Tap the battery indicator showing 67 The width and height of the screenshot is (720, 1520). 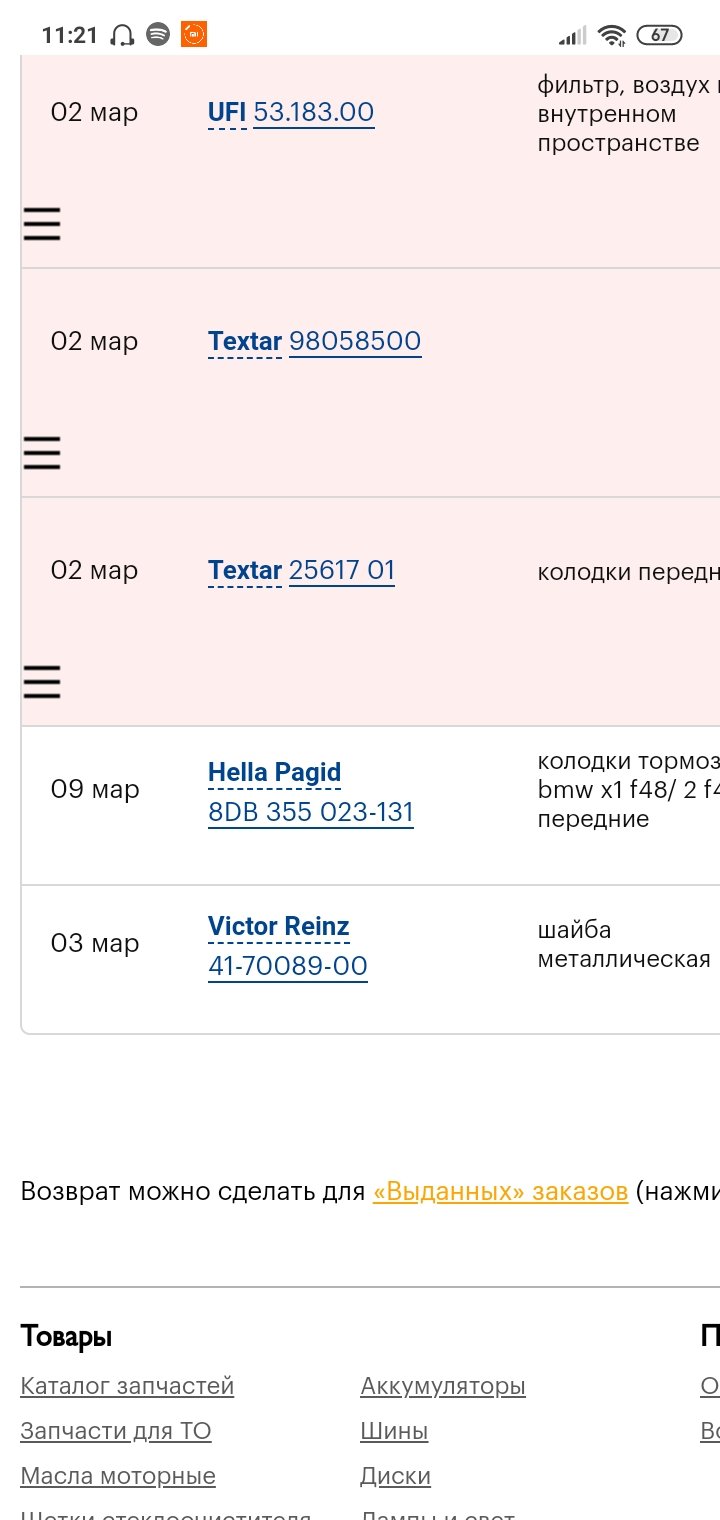pyautogui.click(x=660, y=35)
